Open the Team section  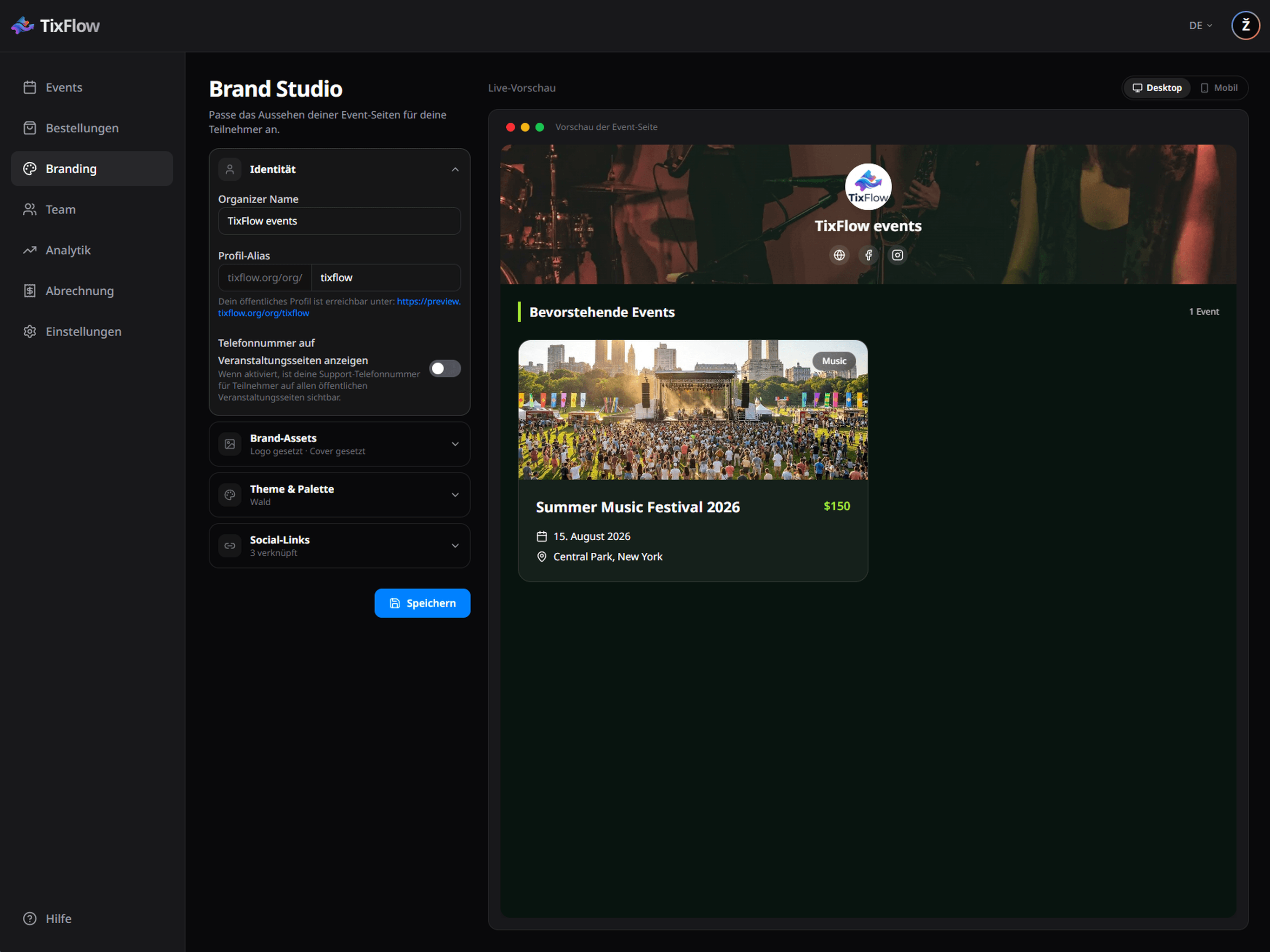tap(92, 210)
